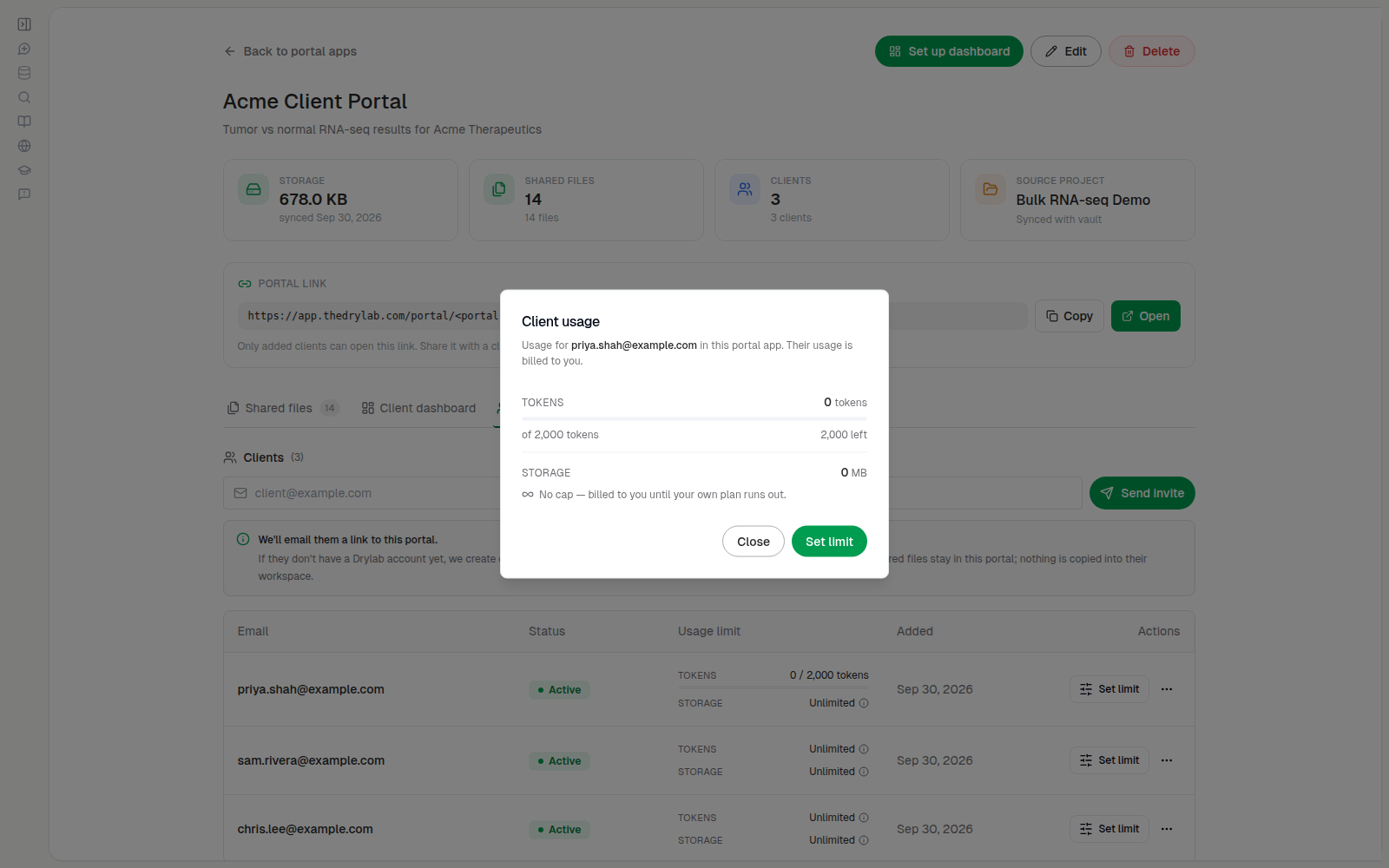Click the storage drive icon in Storage card
The height and width of the screenshot is (868, 1389).
click(x=253, y=189)
